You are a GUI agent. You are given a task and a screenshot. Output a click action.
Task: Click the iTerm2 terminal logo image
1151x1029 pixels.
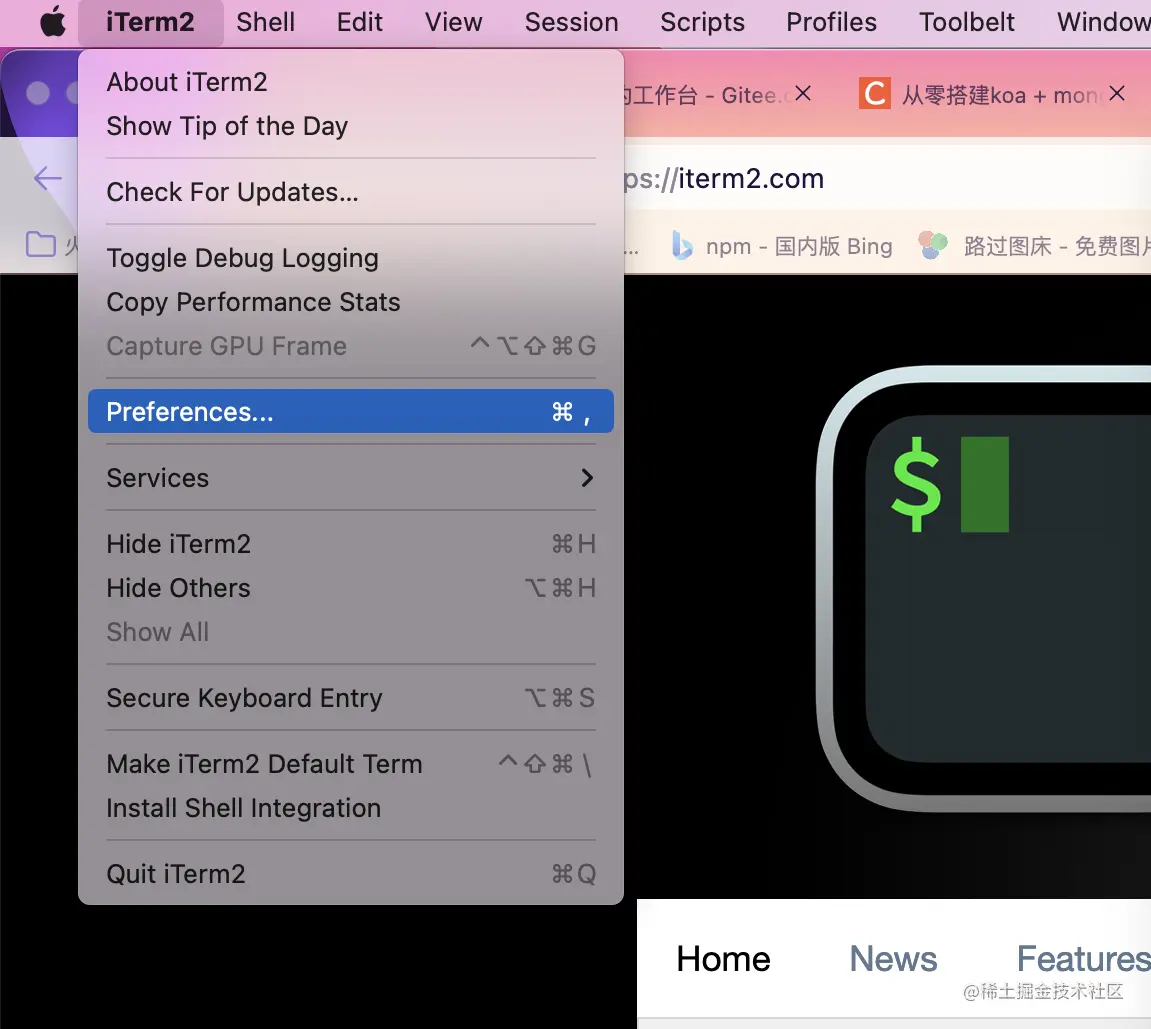pos(984,589)
